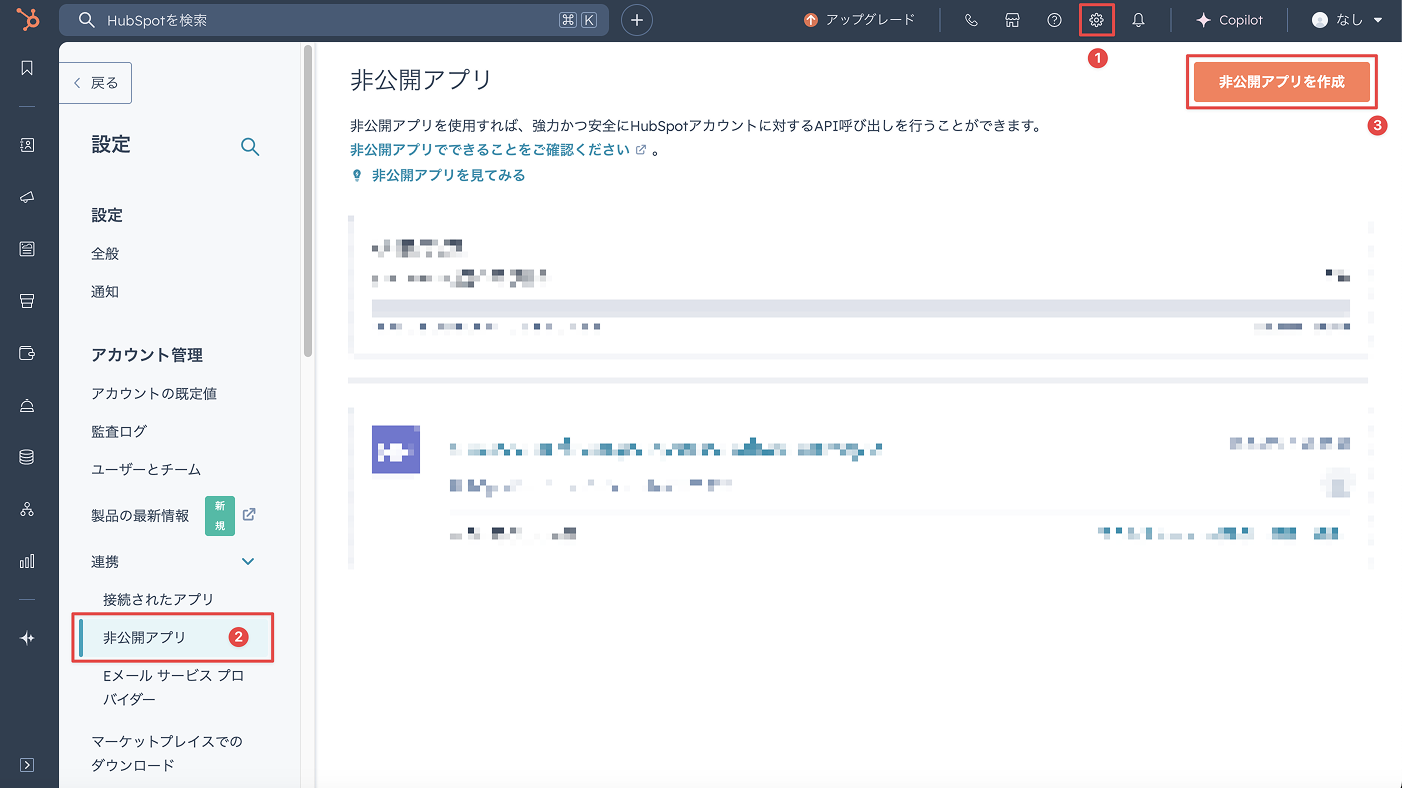Expand the left navigation sidebar

pos(27,765)
